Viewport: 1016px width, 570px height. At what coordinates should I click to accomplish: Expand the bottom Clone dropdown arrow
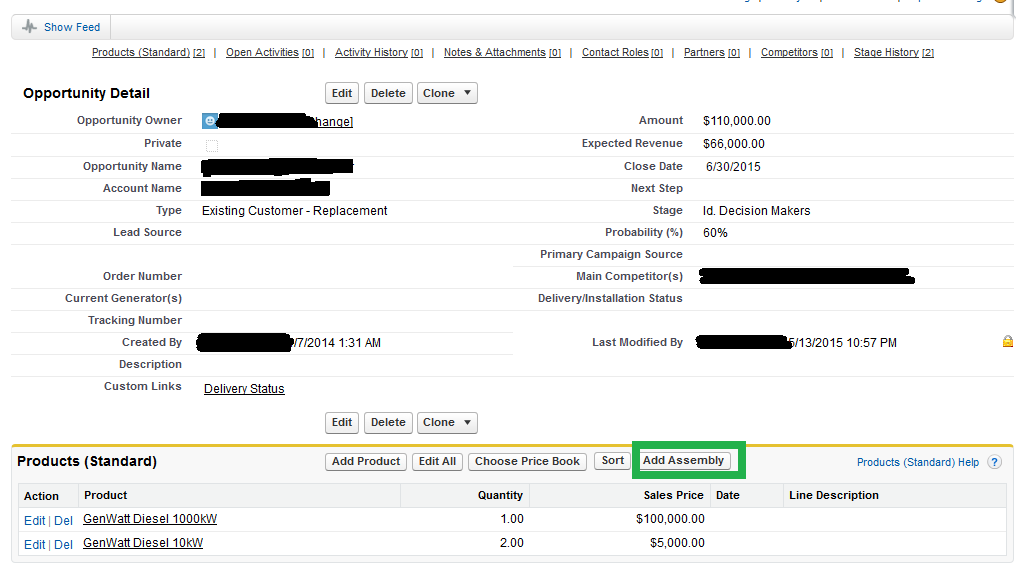tap(467, 422)
